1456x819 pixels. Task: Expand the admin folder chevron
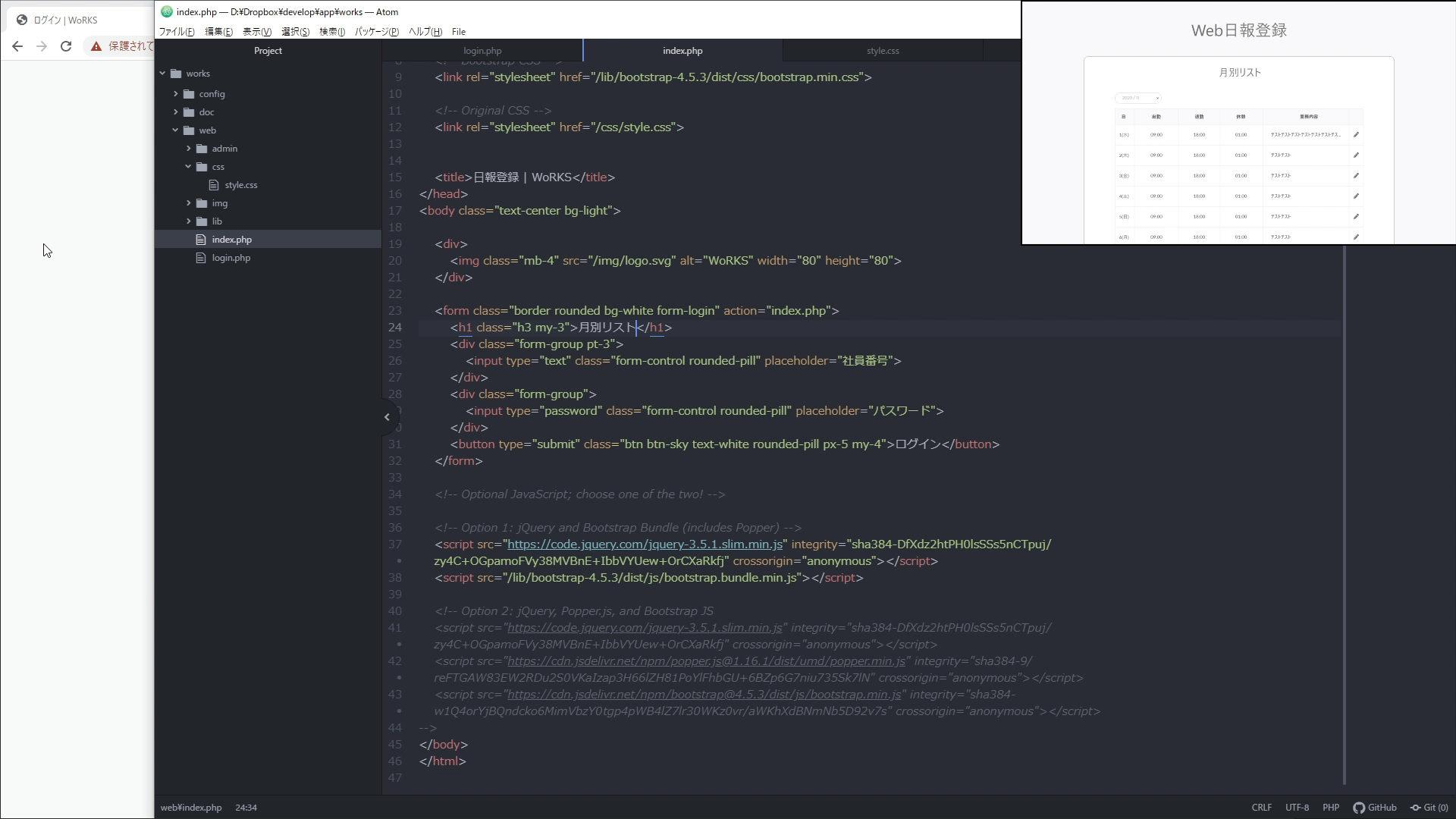click(x=189, y=149)
